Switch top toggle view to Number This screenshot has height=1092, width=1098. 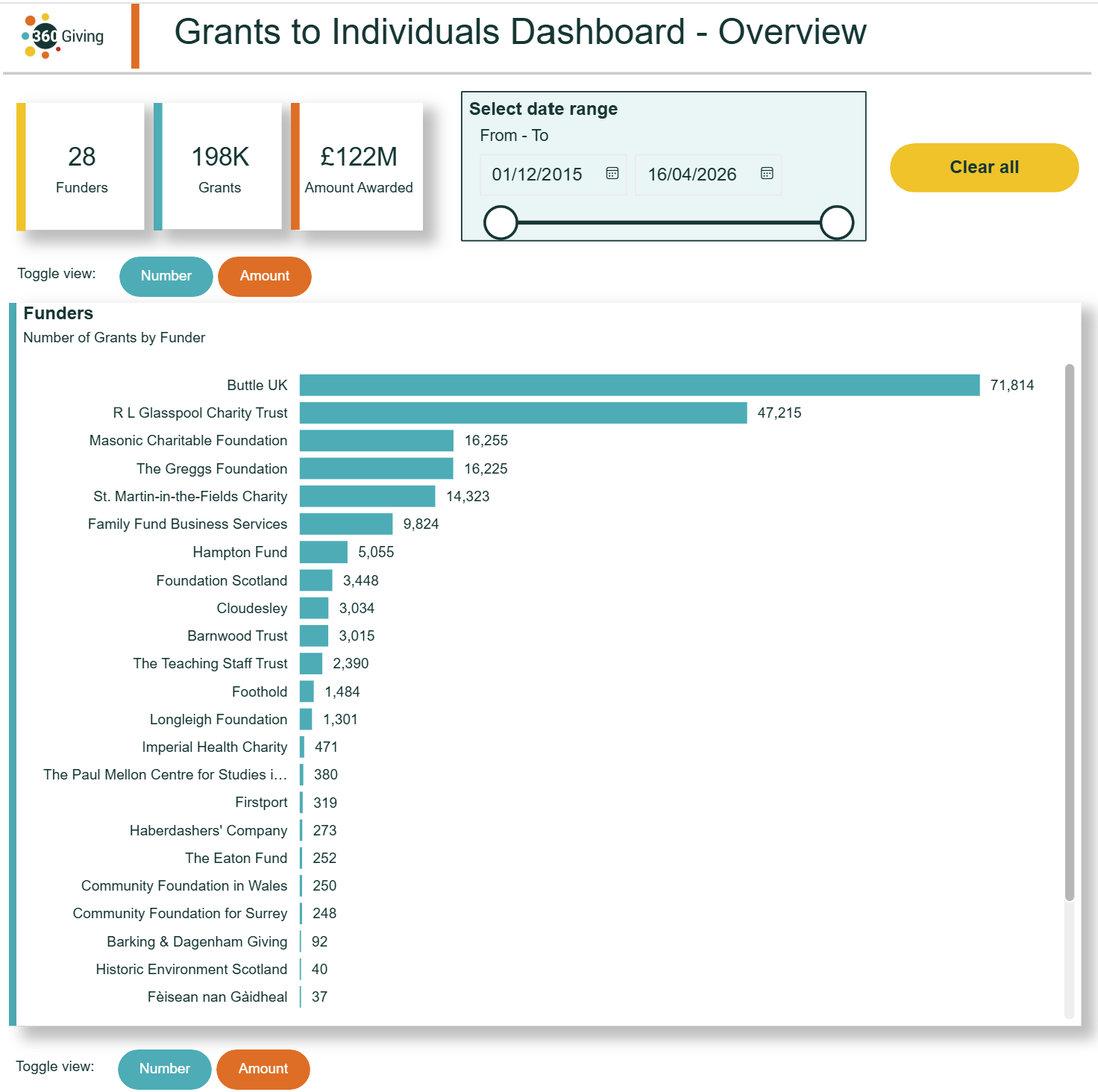tap(166, 276)
